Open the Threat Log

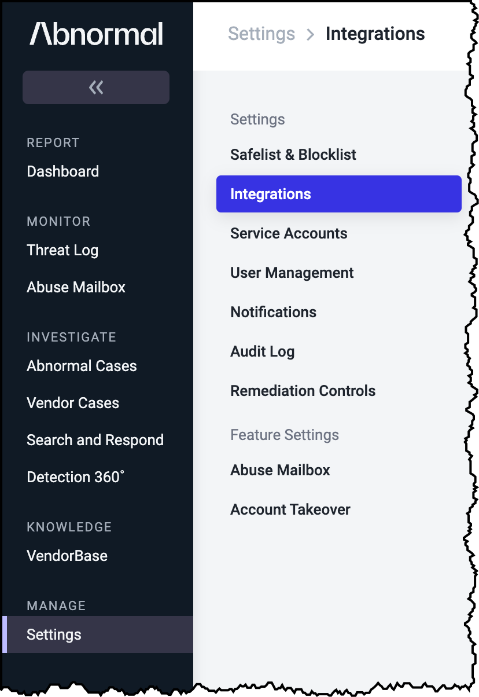(63, 250)
